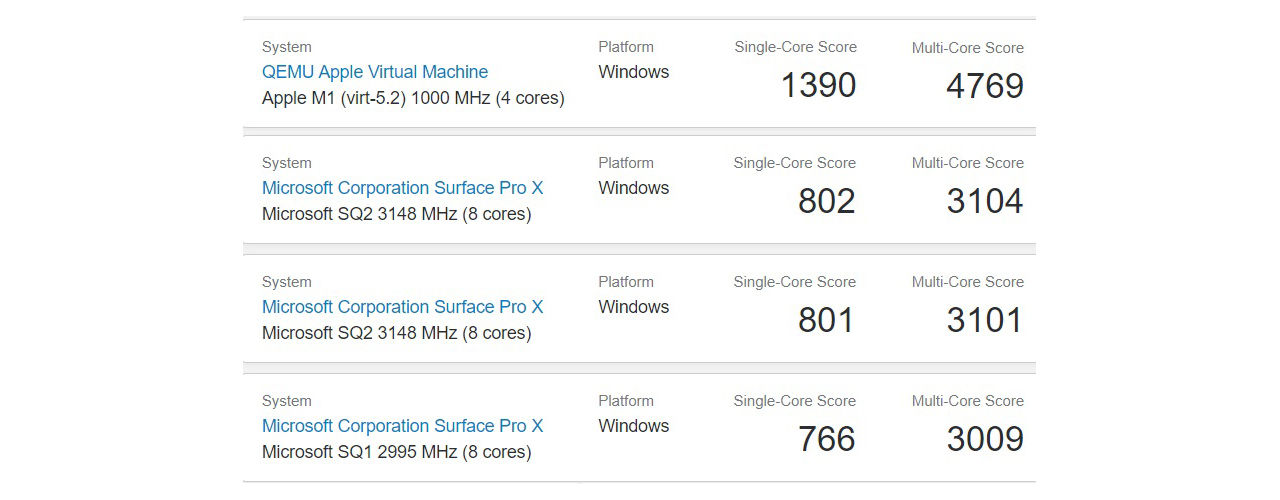The image size is (1280, 500).
Task: Click the multi-core score 3101
Action: (985, 321)
